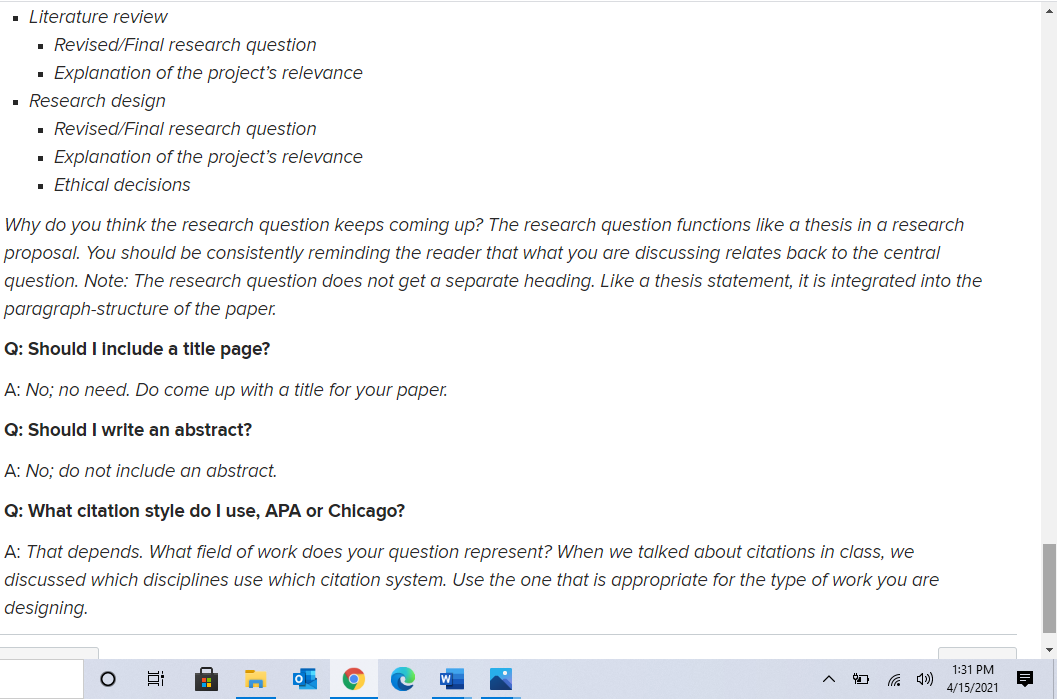Check the battery status icon
This screenshot has width=1057, height=699.
click(860, 680)
